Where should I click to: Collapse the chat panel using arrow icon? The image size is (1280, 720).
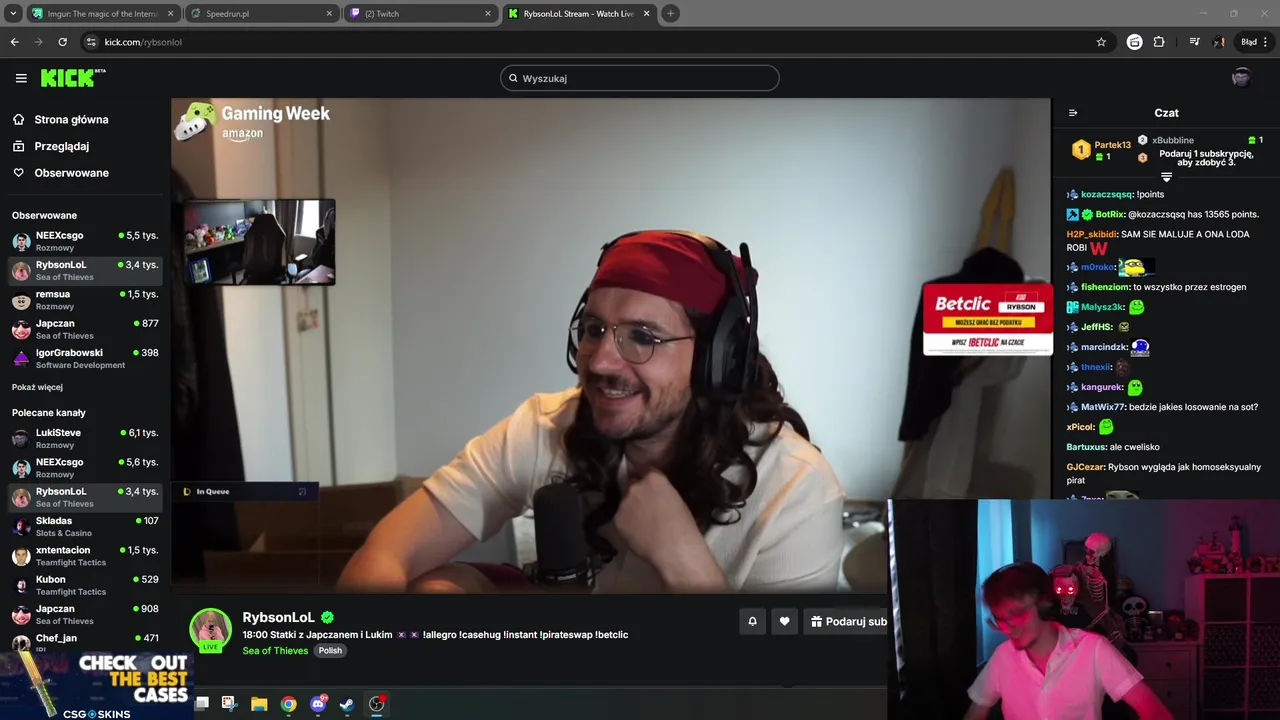[1073, 113]
